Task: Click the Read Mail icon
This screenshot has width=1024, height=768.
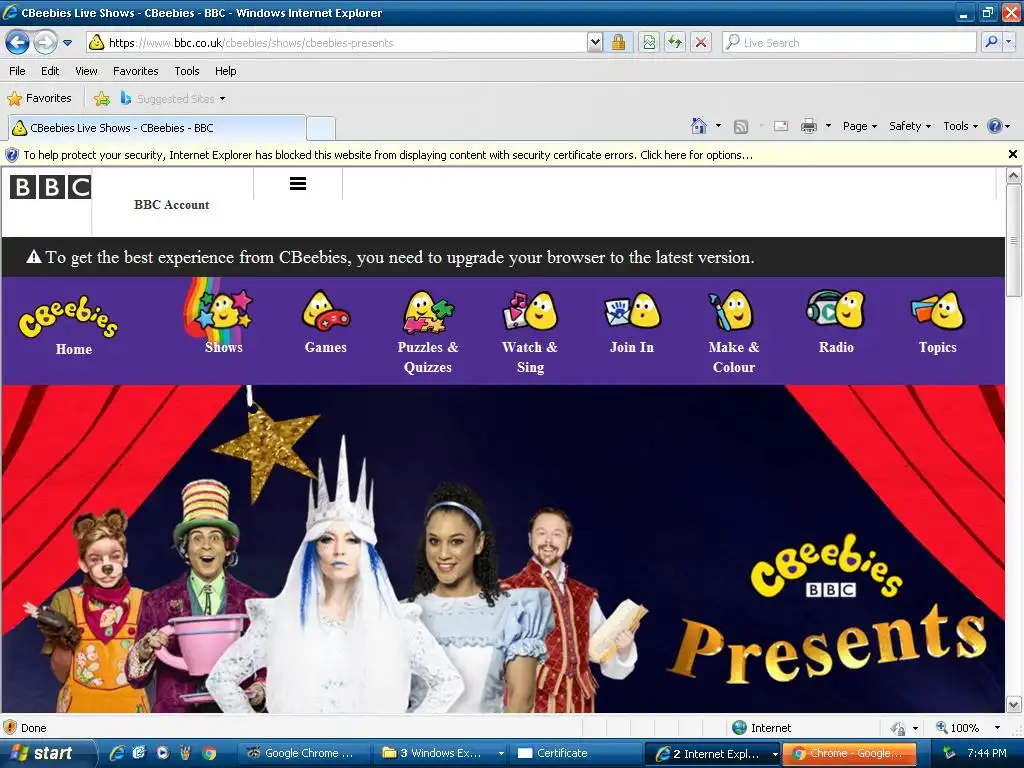Action: [781, 126]
